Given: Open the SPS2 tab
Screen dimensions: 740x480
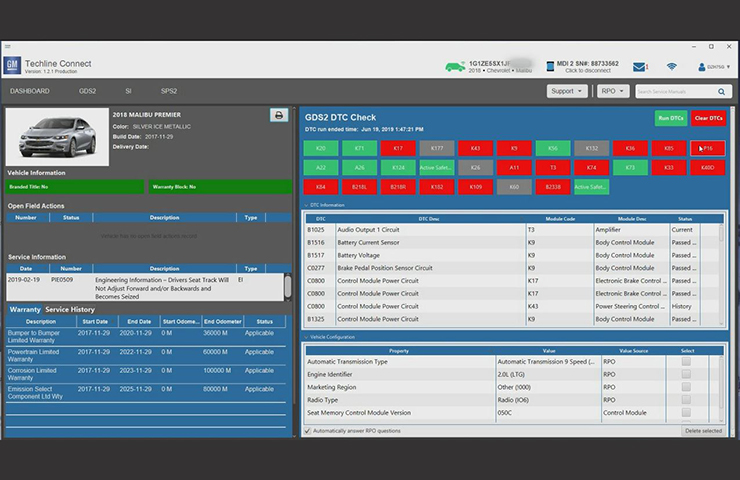Looking at the screenshot, I should pos(169,91).
